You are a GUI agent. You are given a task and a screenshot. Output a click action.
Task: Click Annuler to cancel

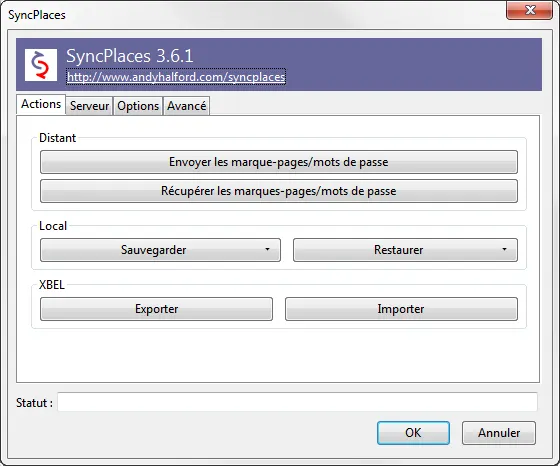pos(499,433)
